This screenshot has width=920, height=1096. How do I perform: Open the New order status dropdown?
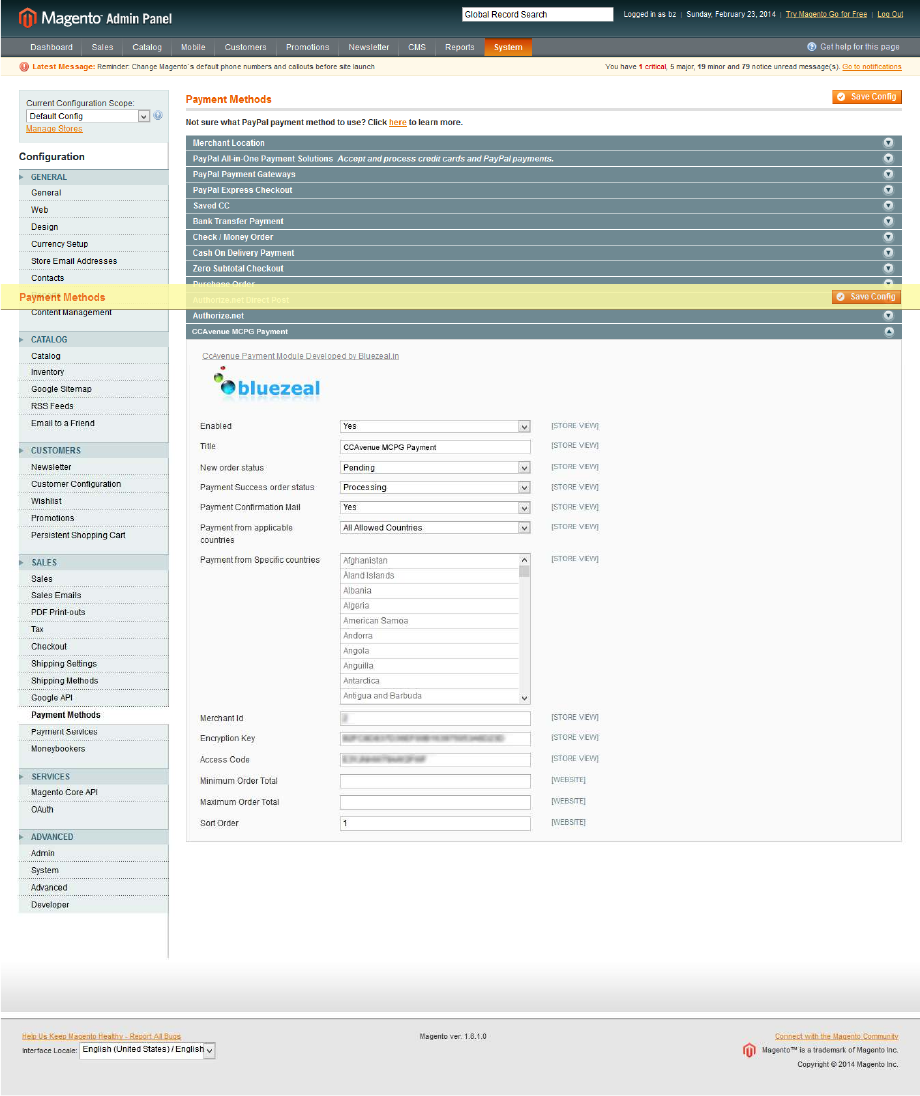click(435, 468)
